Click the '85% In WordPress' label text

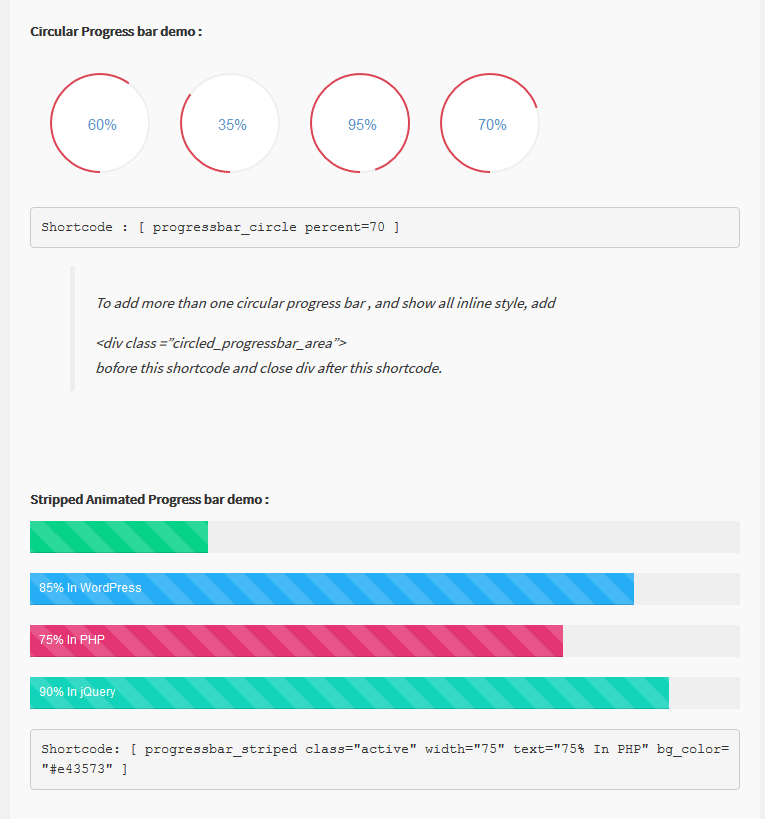[90, 588]
